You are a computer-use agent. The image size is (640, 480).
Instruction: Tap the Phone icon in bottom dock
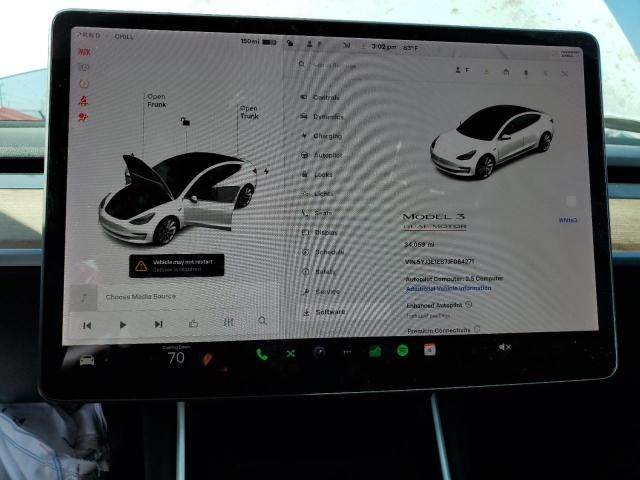262,353
